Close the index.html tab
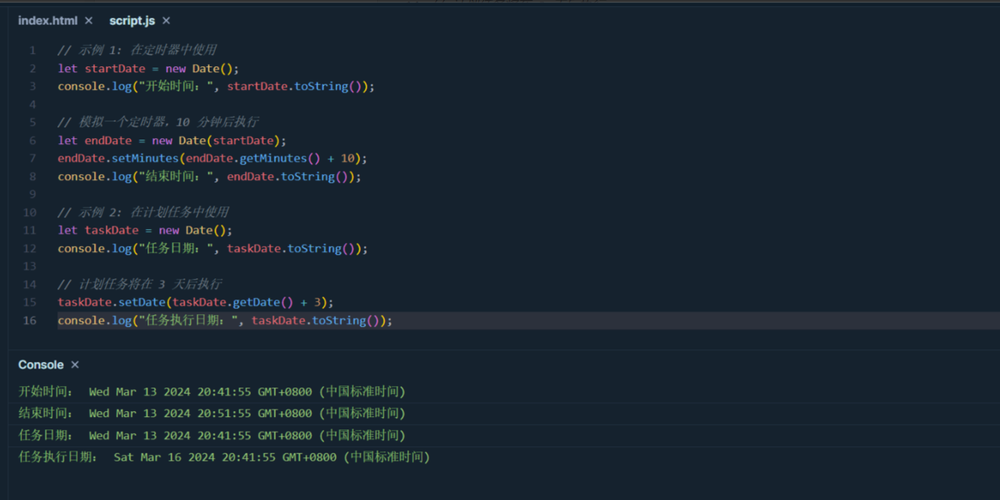This screenshot has width=1000, height=500. pyautogui.click(x=89, y=20)
